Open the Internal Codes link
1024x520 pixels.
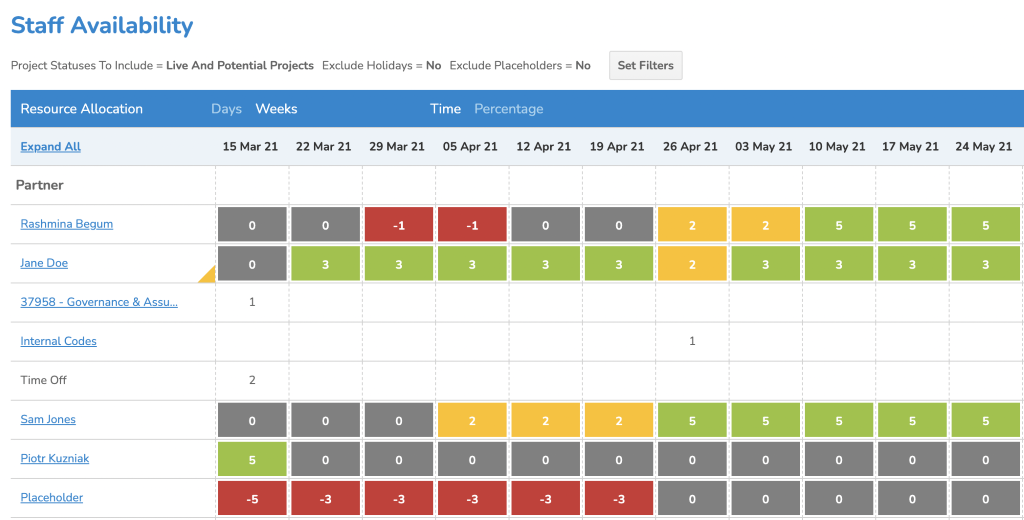click(x=58, y=342)
